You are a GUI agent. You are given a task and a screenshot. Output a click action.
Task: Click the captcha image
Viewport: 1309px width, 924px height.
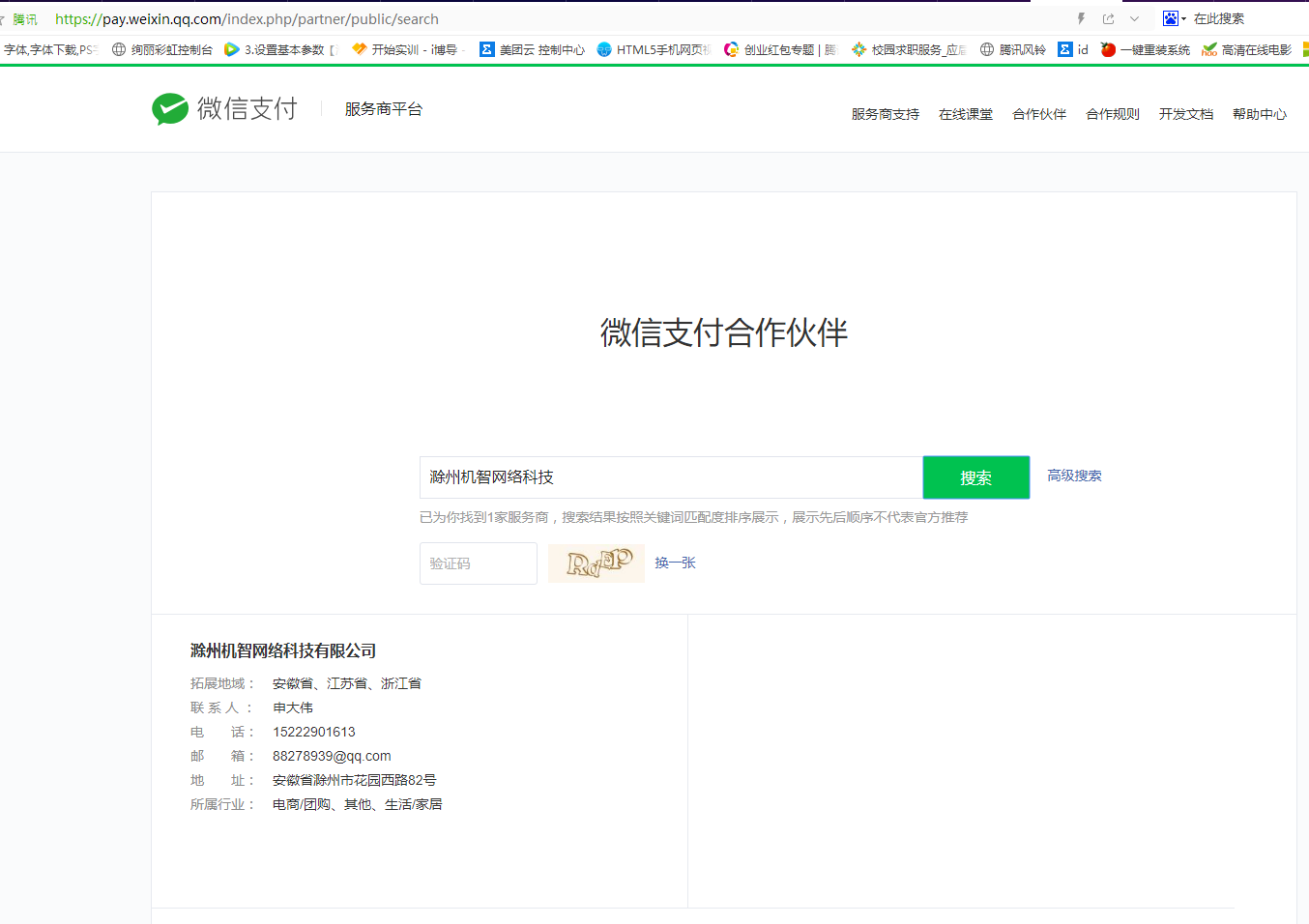(x=596, y=563)
